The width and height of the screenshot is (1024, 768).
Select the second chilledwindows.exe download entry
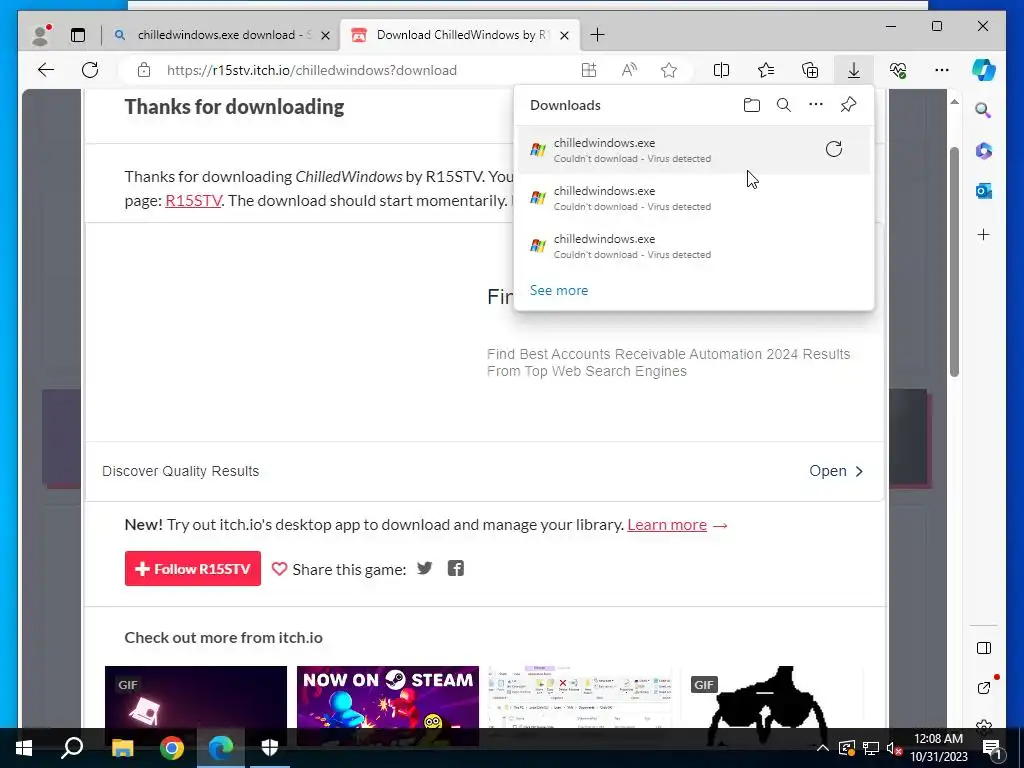694,199
